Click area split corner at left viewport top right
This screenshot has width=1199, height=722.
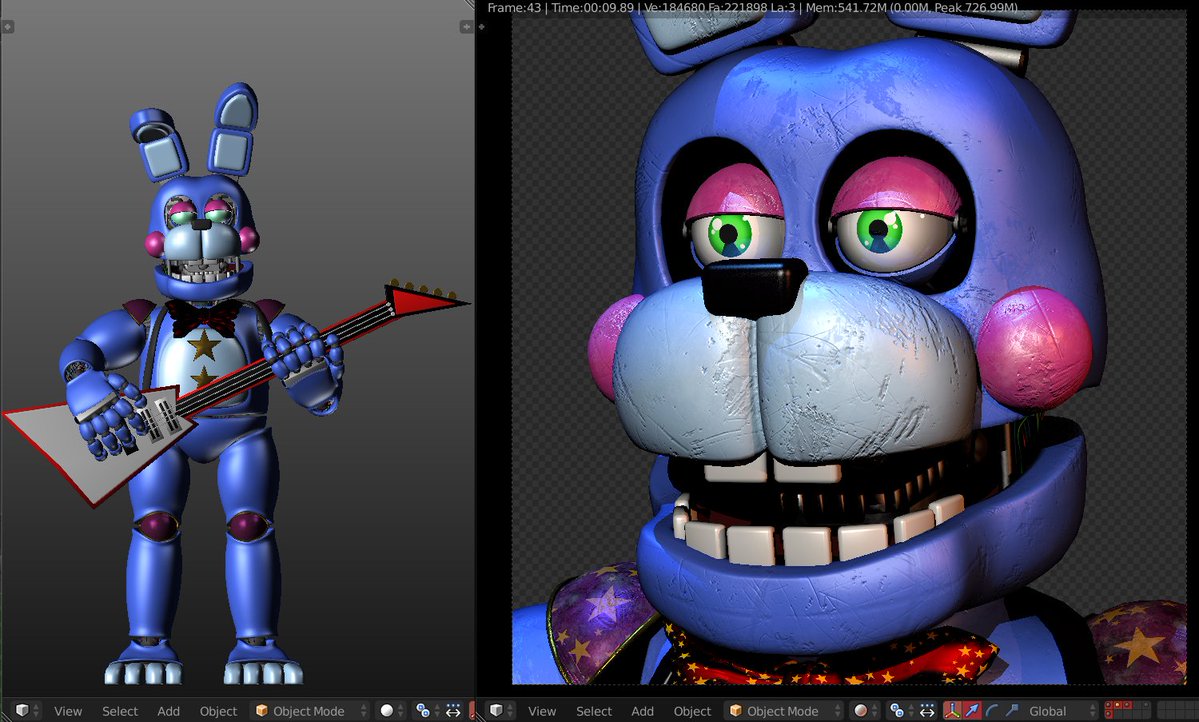[469, 5]
